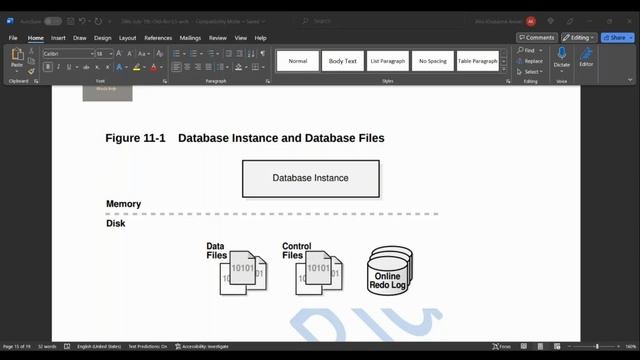Viewport: 640px width, 360px height.
Task: Toggle the AutoSave switch
Action: coord(53,21)
